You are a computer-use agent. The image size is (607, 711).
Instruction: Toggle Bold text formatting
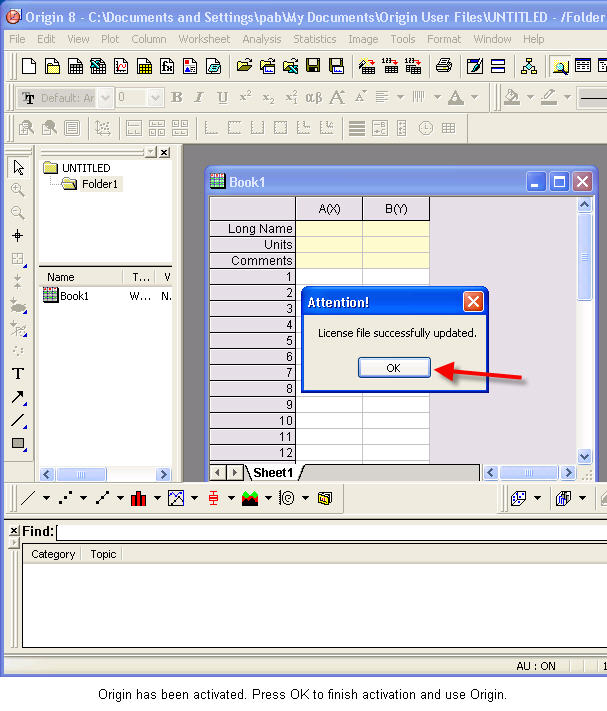[x=177, y=97]
